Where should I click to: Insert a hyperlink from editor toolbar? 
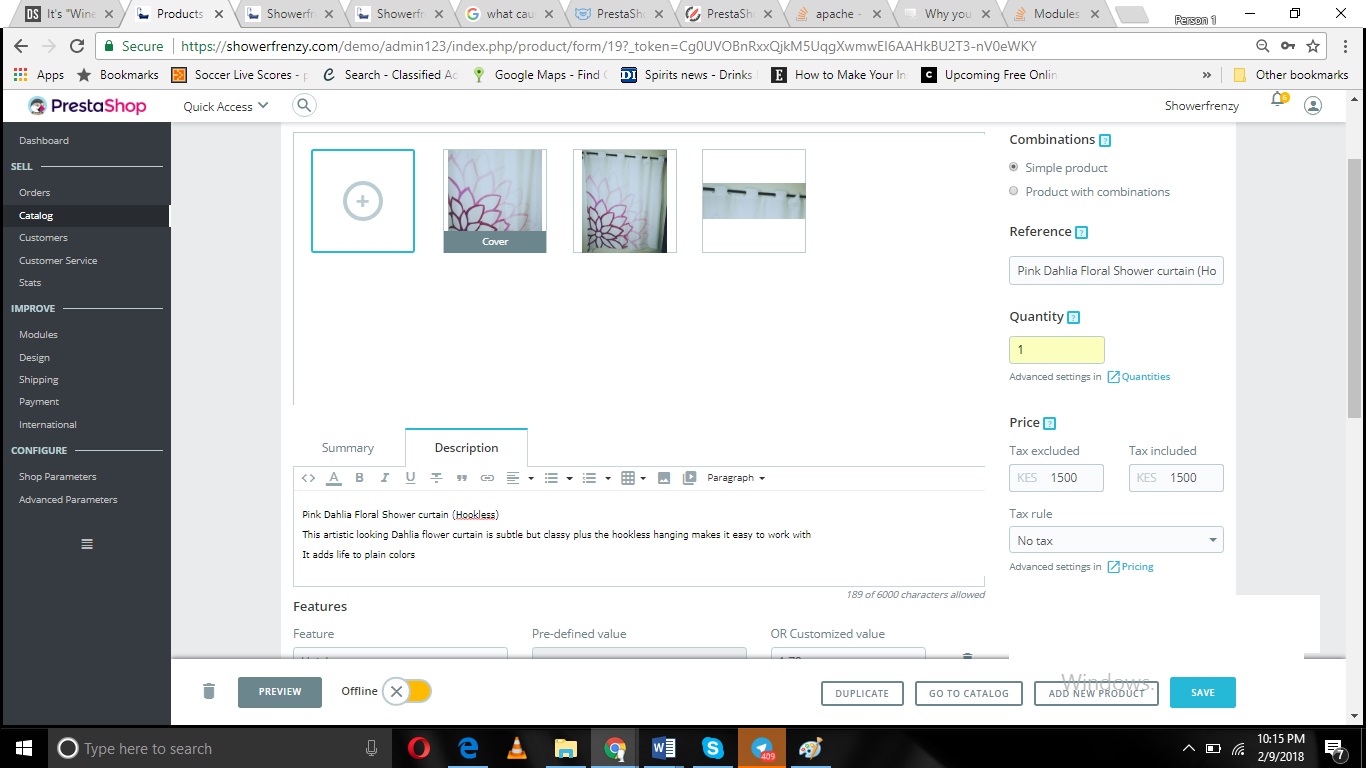pyautogui.click(x=487, y=478)
